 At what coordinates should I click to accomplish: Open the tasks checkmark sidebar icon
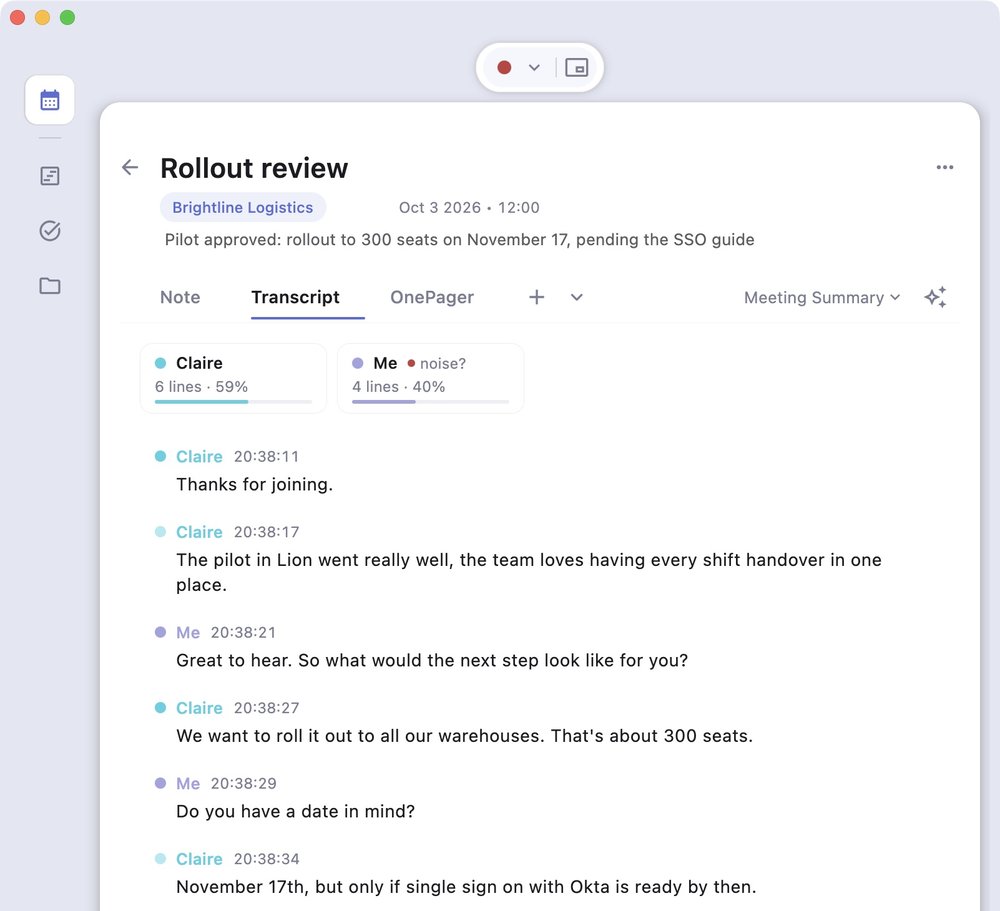[x=50, y=230]
